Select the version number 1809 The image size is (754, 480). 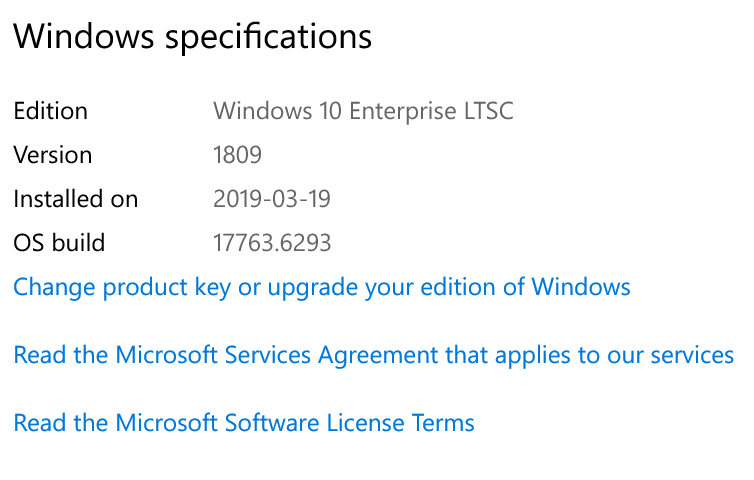click(x=237, y=155)
